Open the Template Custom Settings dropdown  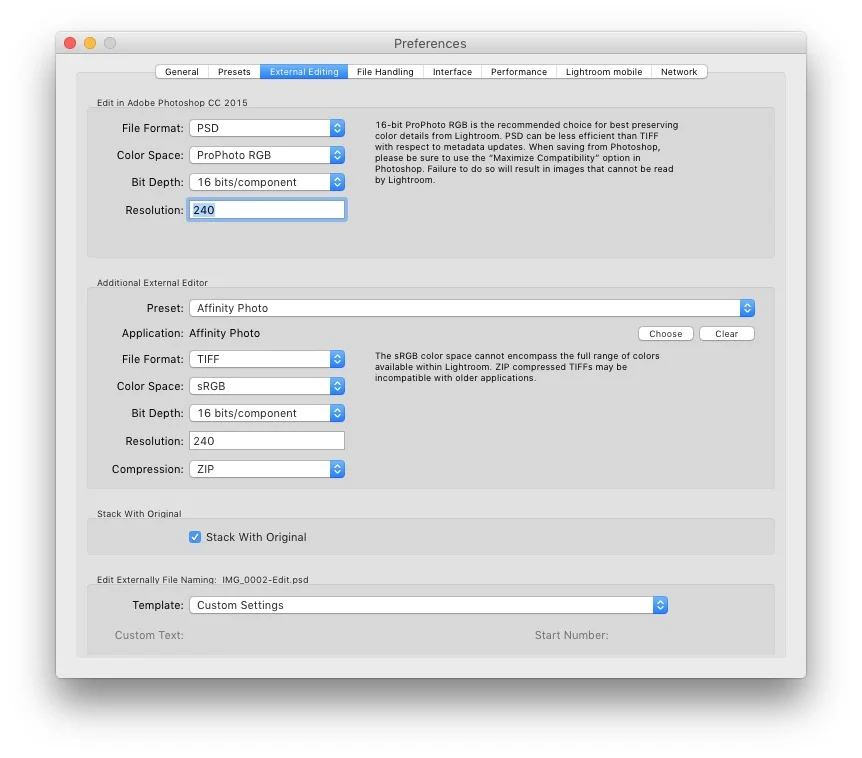point(429,605)
